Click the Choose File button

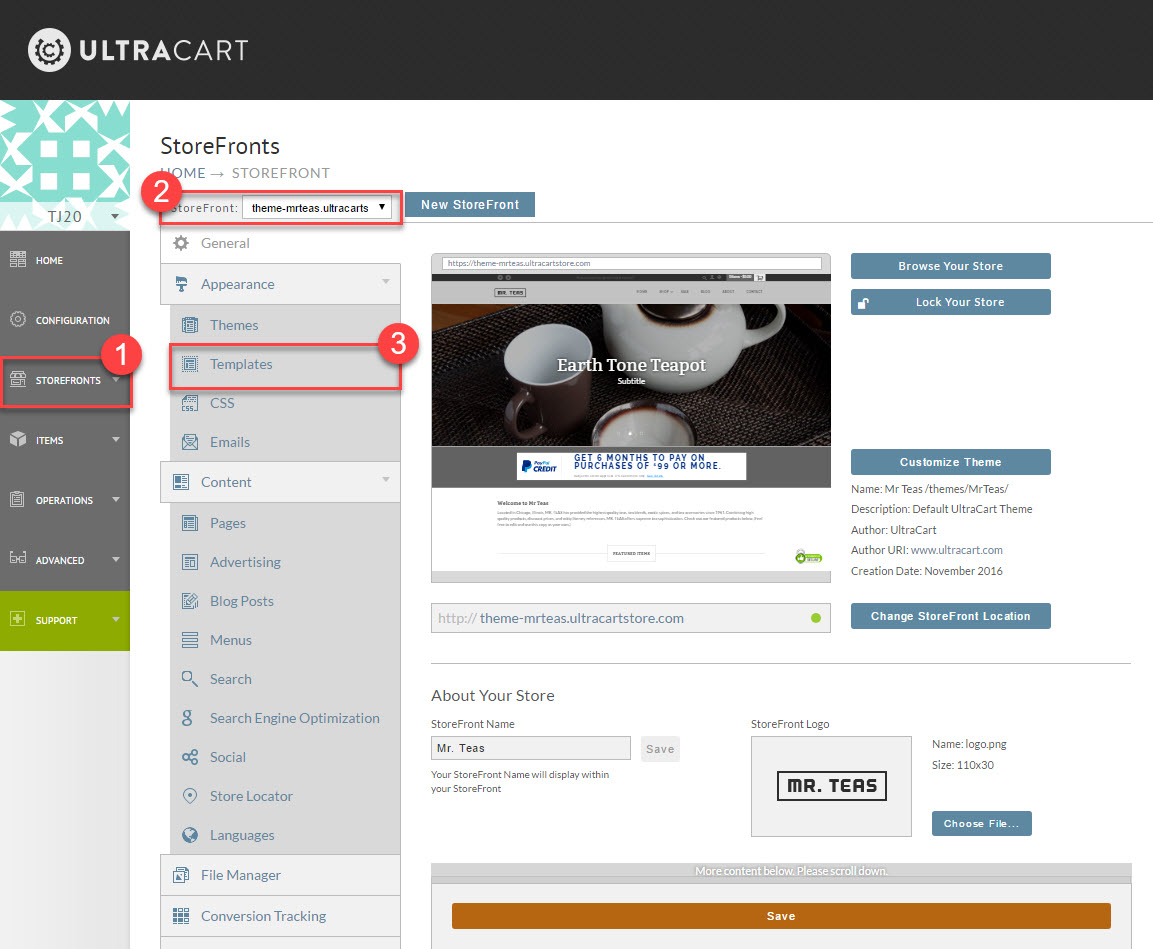point(982,823)
